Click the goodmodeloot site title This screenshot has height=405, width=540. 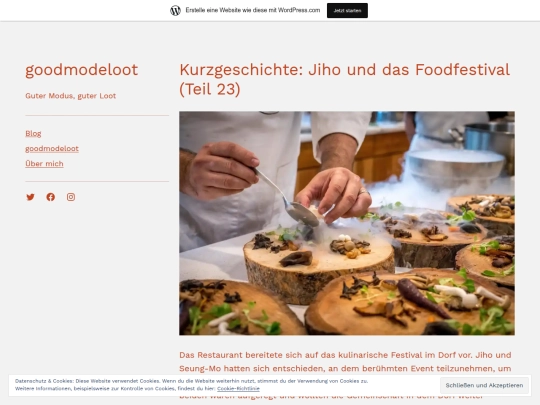point(82,70)
